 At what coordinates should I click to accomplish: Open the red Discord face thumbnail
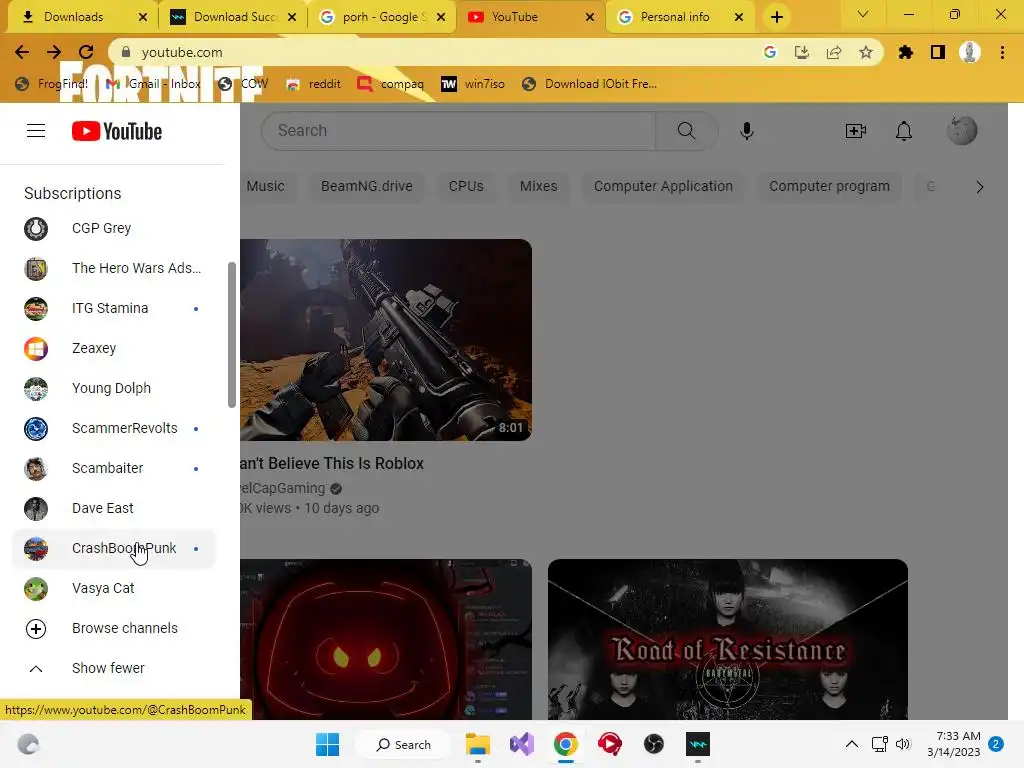[x=386, y=639]
